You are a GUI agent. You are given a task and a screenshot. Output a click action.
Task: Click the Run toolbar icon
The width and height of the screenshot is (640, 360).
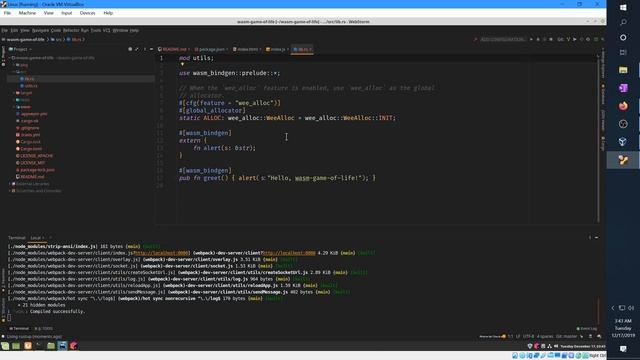coord(531,40)
